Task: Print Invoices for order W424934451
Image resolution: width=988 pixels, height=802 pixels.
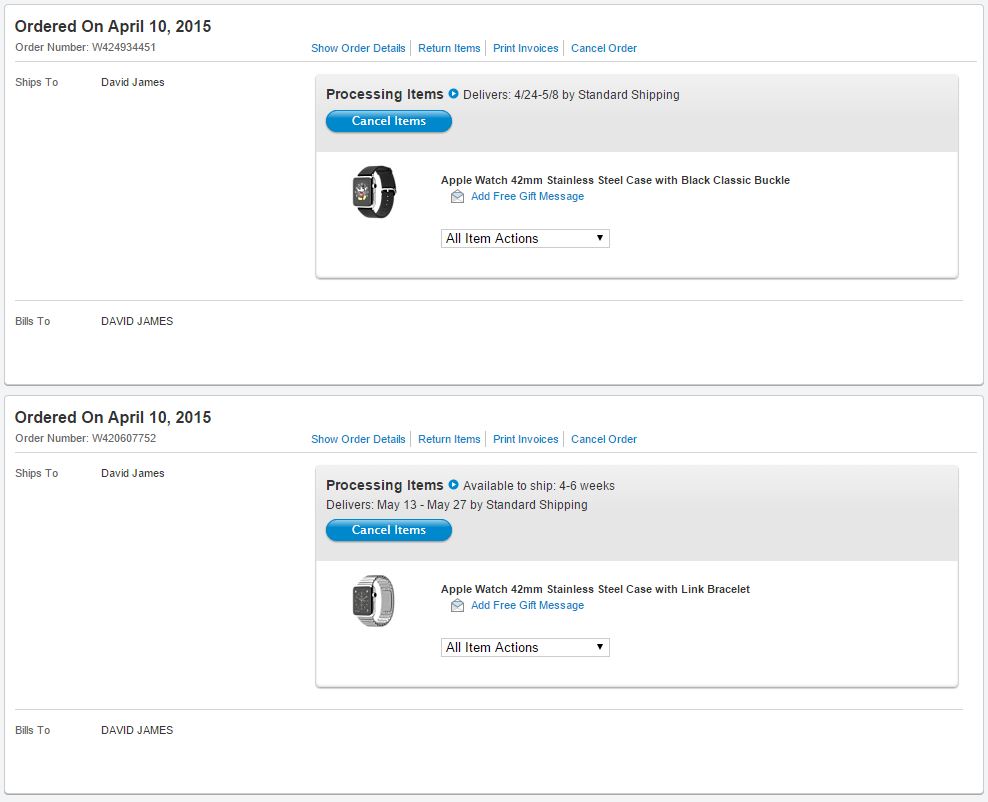Action: 525,48
